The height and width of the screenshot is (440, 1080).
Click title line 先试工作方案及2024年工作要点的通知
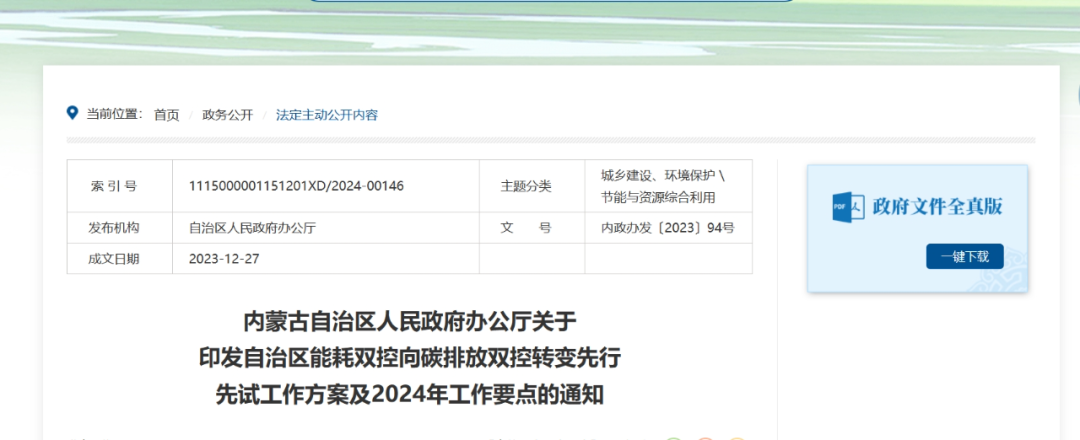pyautogui.click(x=409, y=395)
